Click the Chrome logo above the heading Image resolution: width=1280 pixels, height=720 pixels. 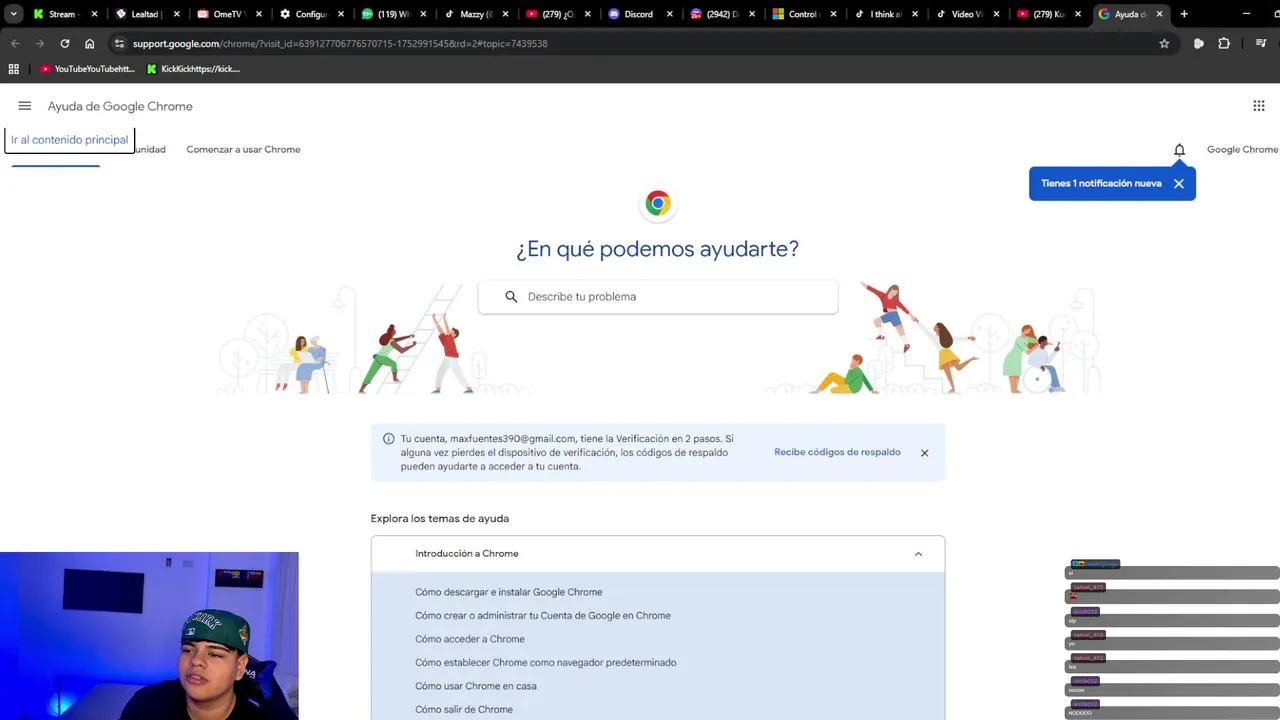click(658, 203)
